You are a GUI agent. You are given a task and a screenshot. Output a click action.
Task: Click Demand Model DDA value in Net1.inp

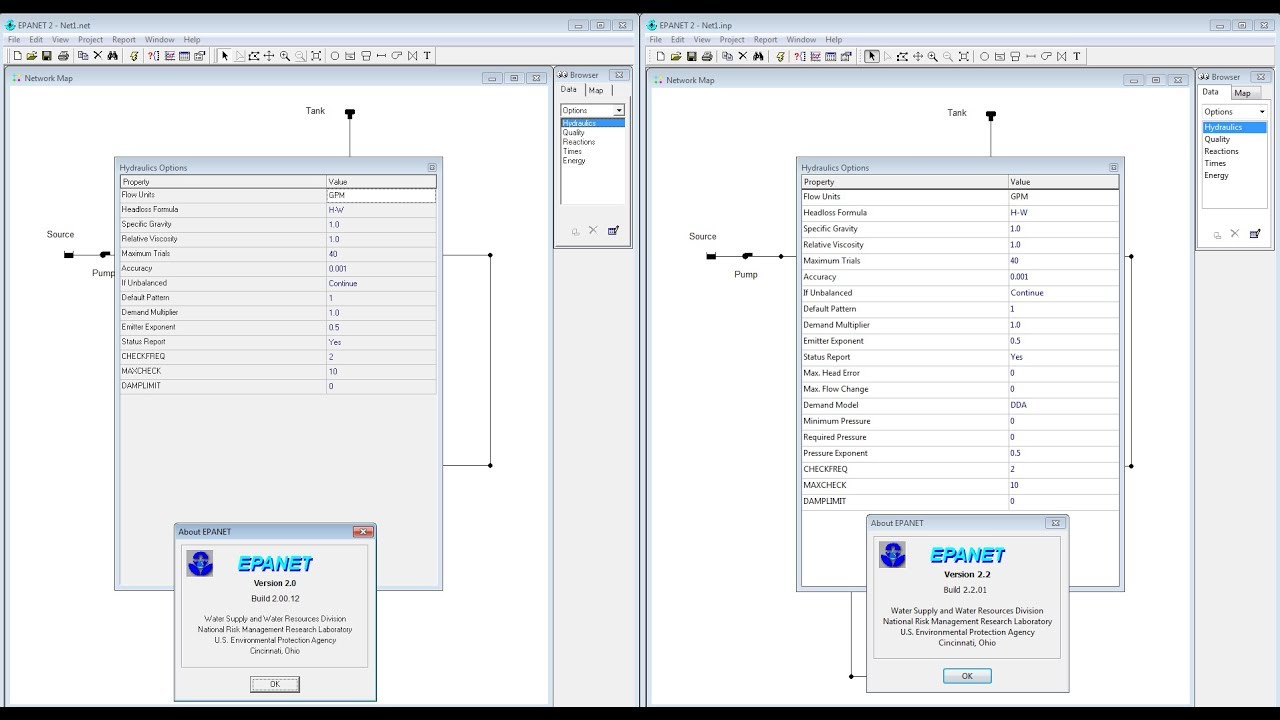pos(1064,405)
